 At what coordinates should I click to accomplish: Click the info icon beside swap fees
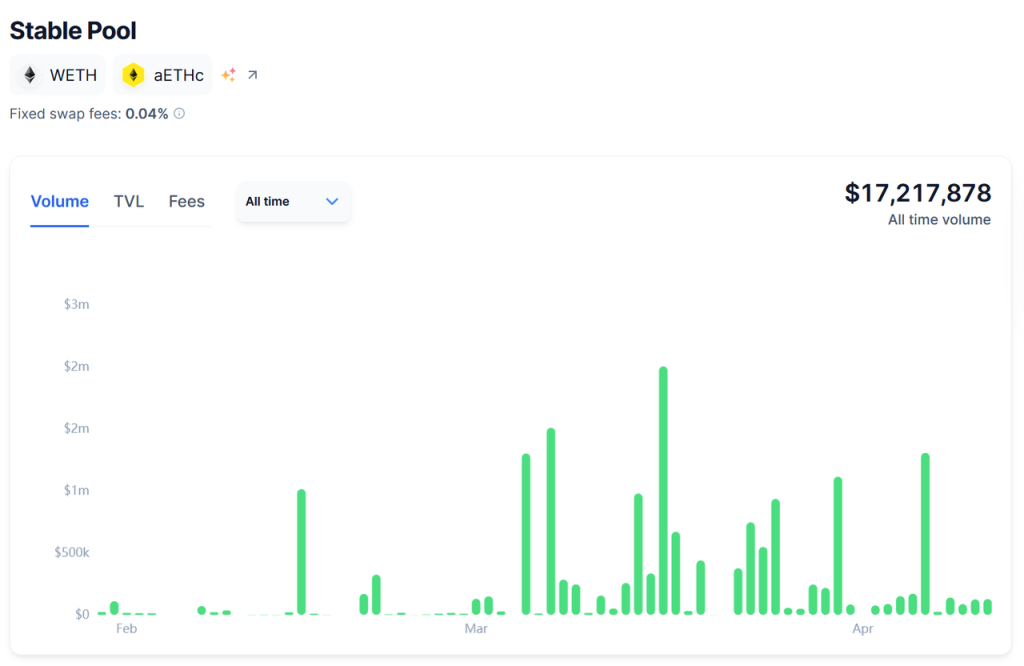point(180,114)
